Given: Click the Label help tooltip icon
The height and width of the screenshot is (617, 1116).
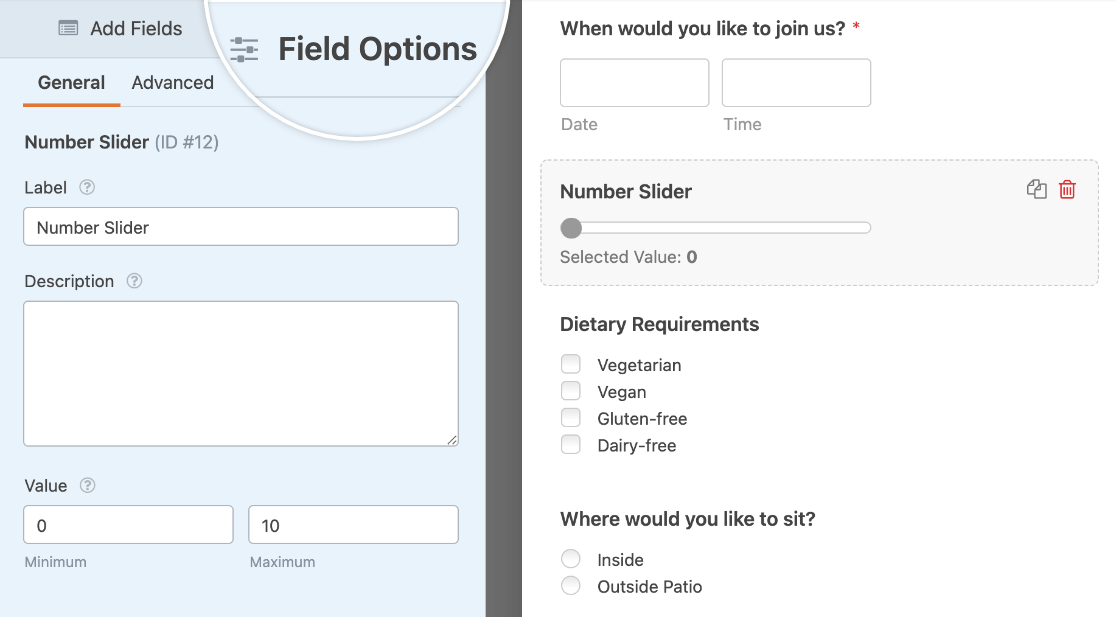Looking at the screenshot, I should (x=87, y=187).
